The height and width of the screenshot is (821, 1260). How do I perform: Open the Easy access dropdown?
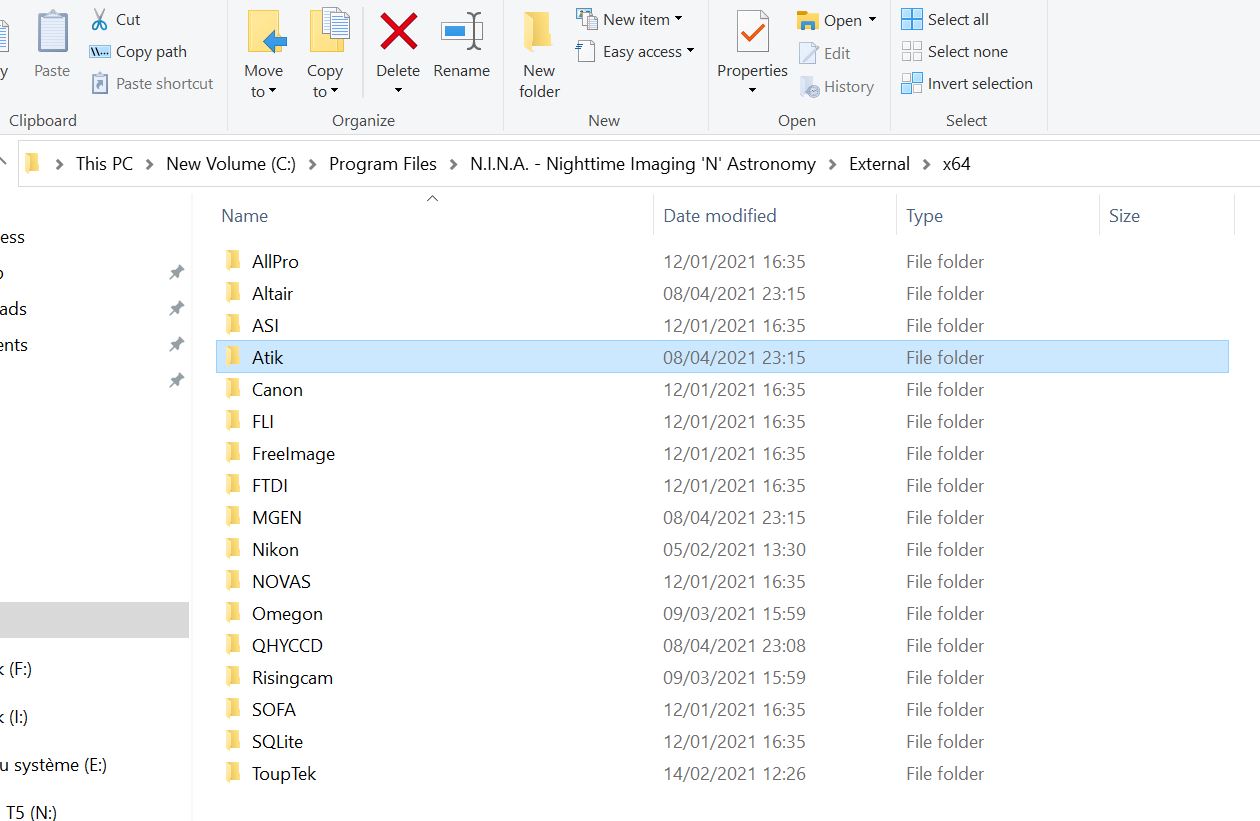[x=635, y=51]
